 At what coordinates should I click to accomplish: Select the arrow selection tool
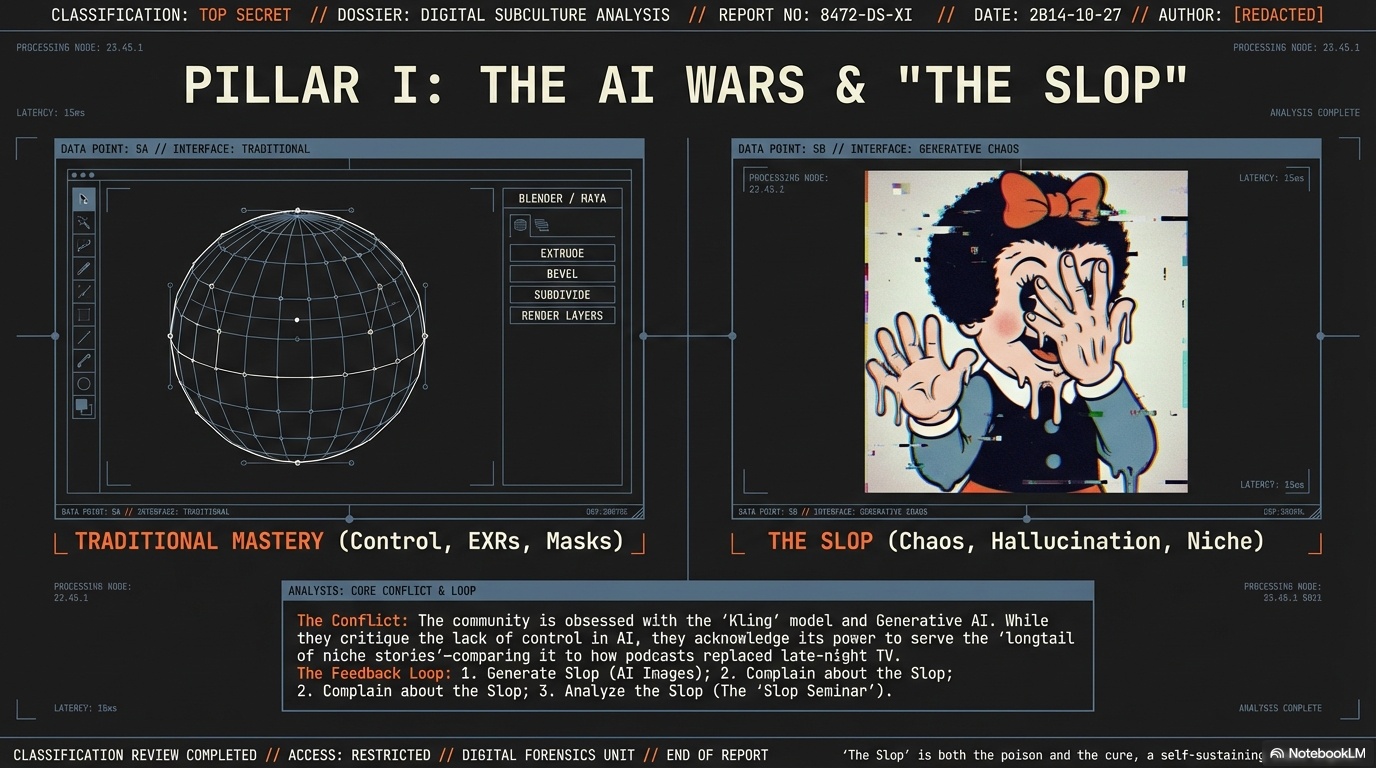click(x=84, y=199)
